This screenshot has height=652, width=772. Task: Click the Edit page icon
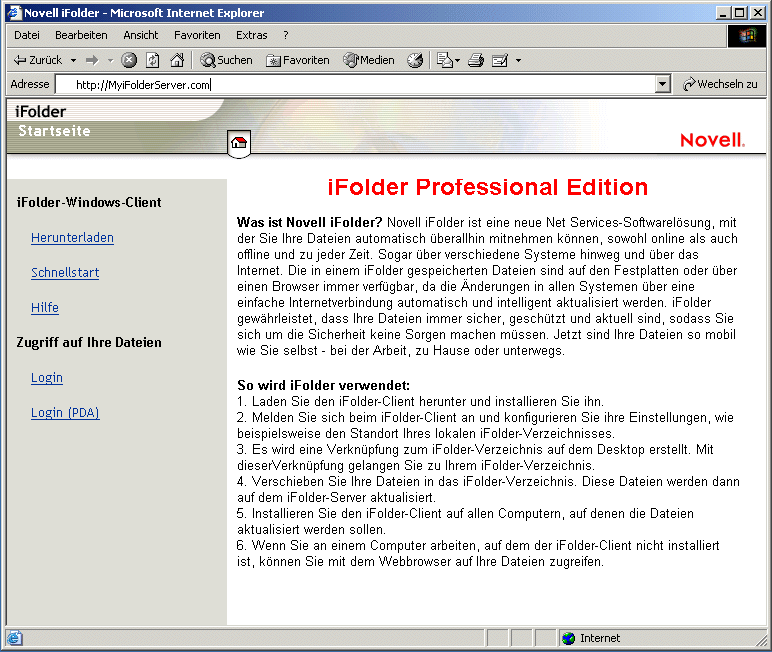[500, 60]
